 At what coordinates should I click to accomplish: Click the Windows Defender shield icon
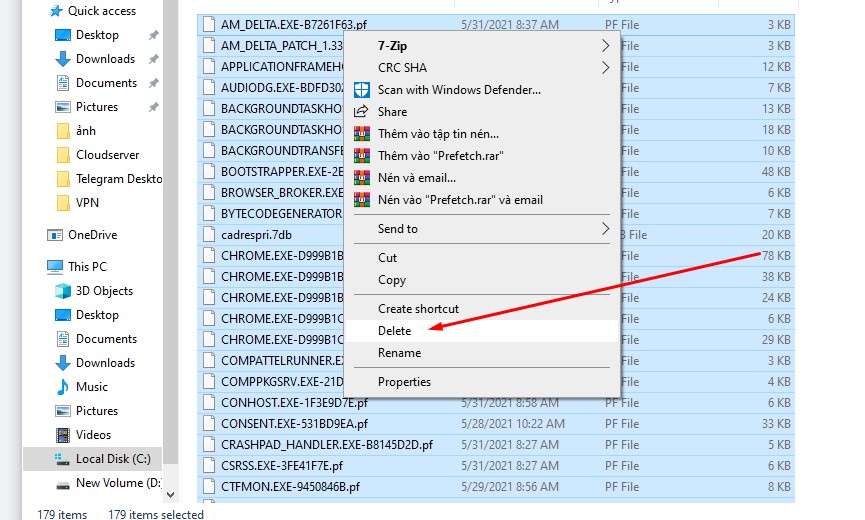click(x=361, y=90)
